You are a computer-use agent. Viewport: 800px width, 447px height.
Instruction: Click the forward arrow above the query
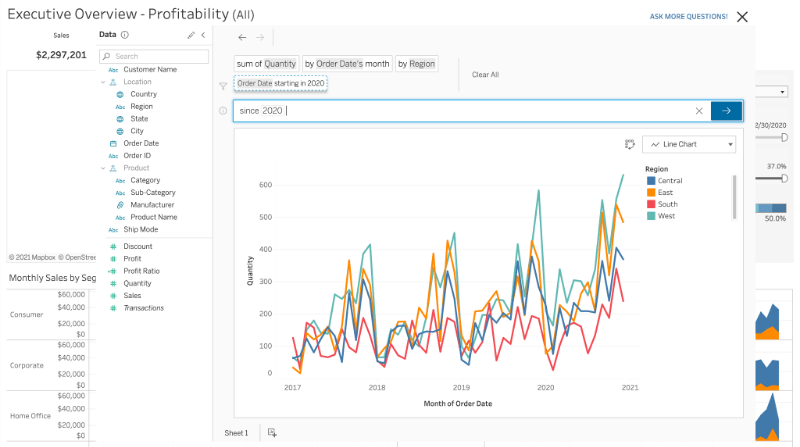[x=260, y=37]
